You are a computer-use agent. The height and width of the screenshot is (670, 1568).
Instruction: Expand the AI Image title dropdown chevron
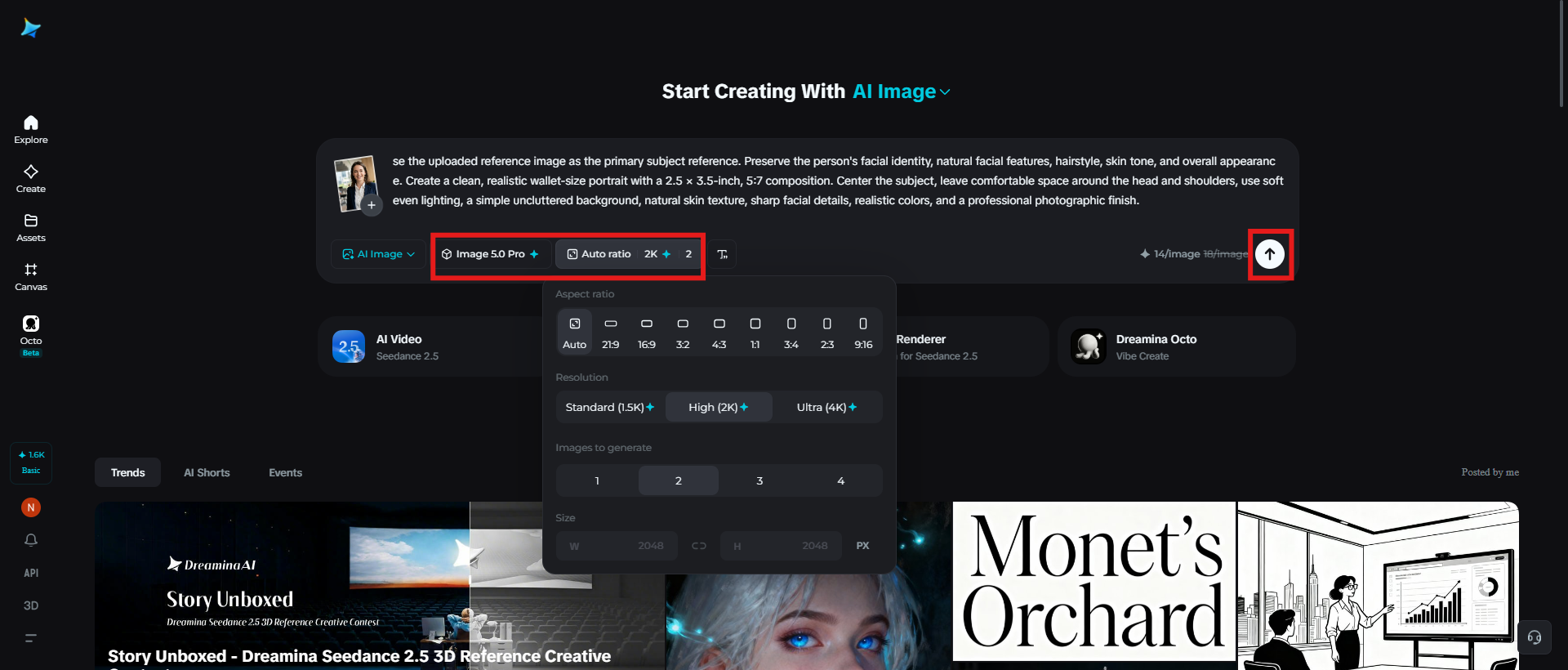(945, 92)
